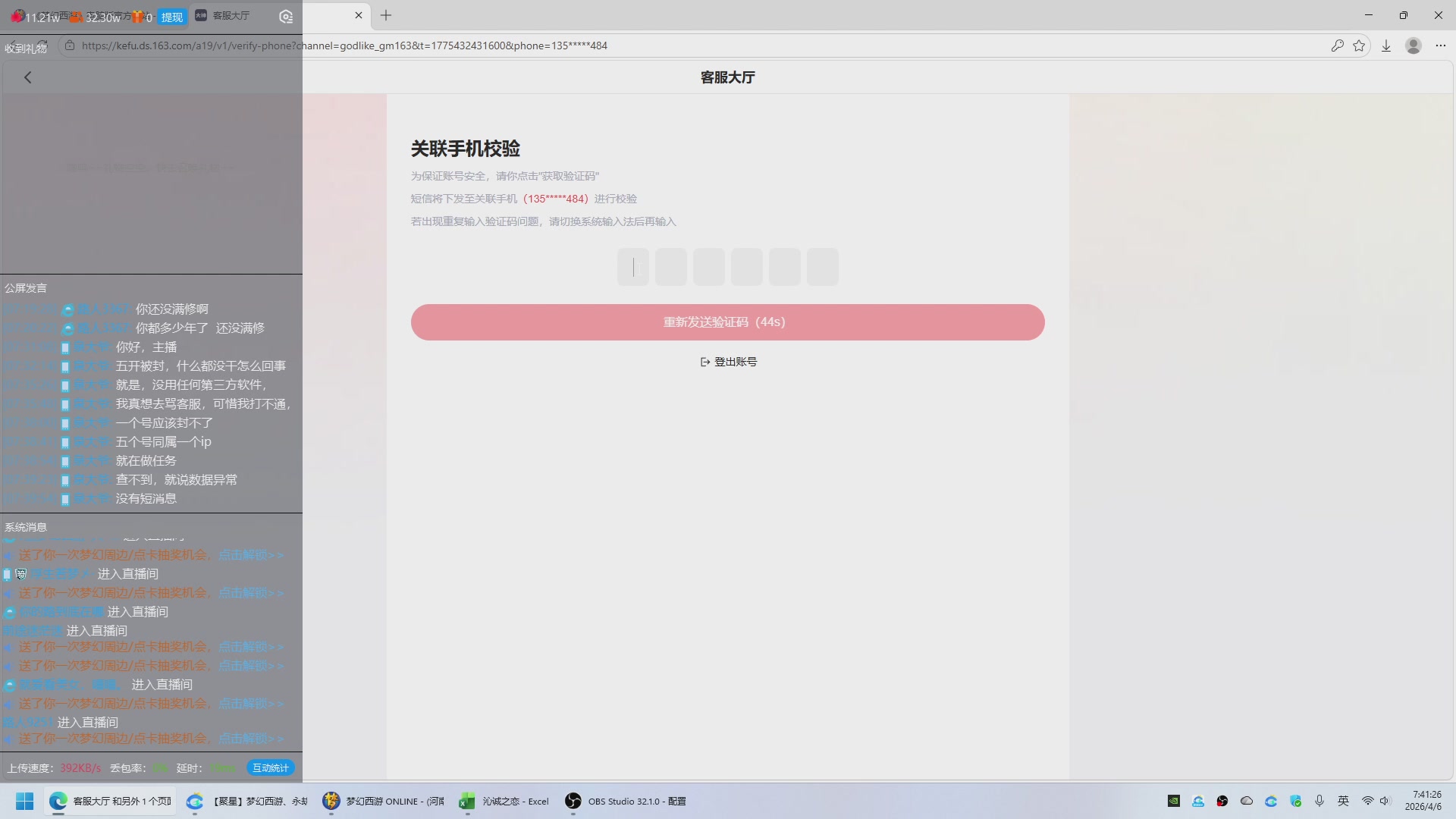Click the downloads icon in the browser toolbar

pos(1387,45)
